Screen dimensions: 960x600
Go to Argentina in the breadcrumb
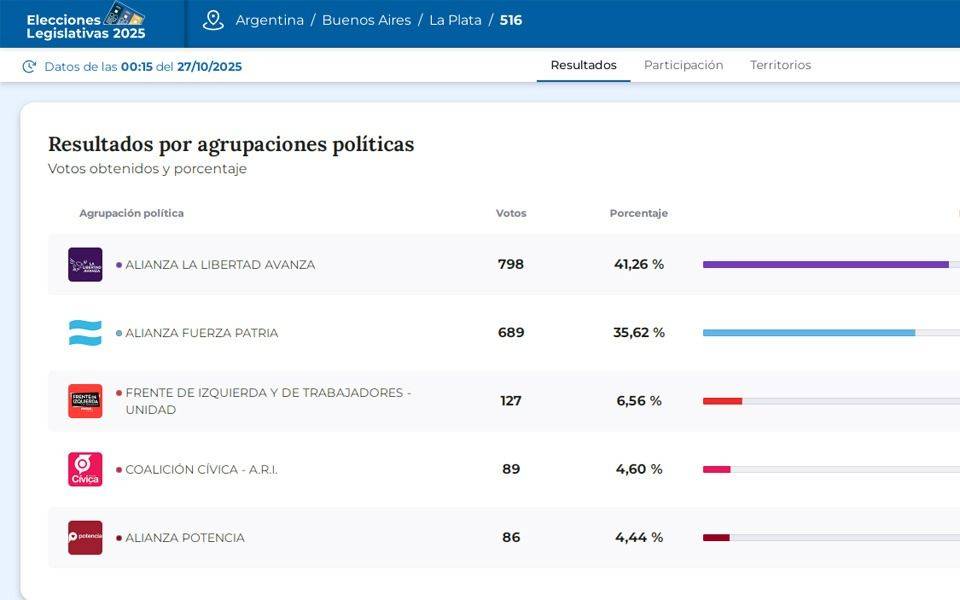(269, 21)
